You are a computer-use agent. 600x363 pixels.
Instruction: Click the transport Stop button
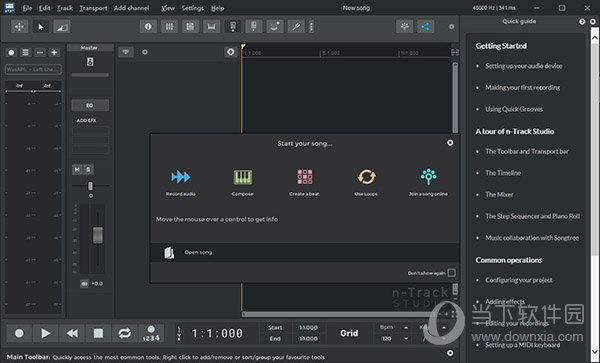98,334
